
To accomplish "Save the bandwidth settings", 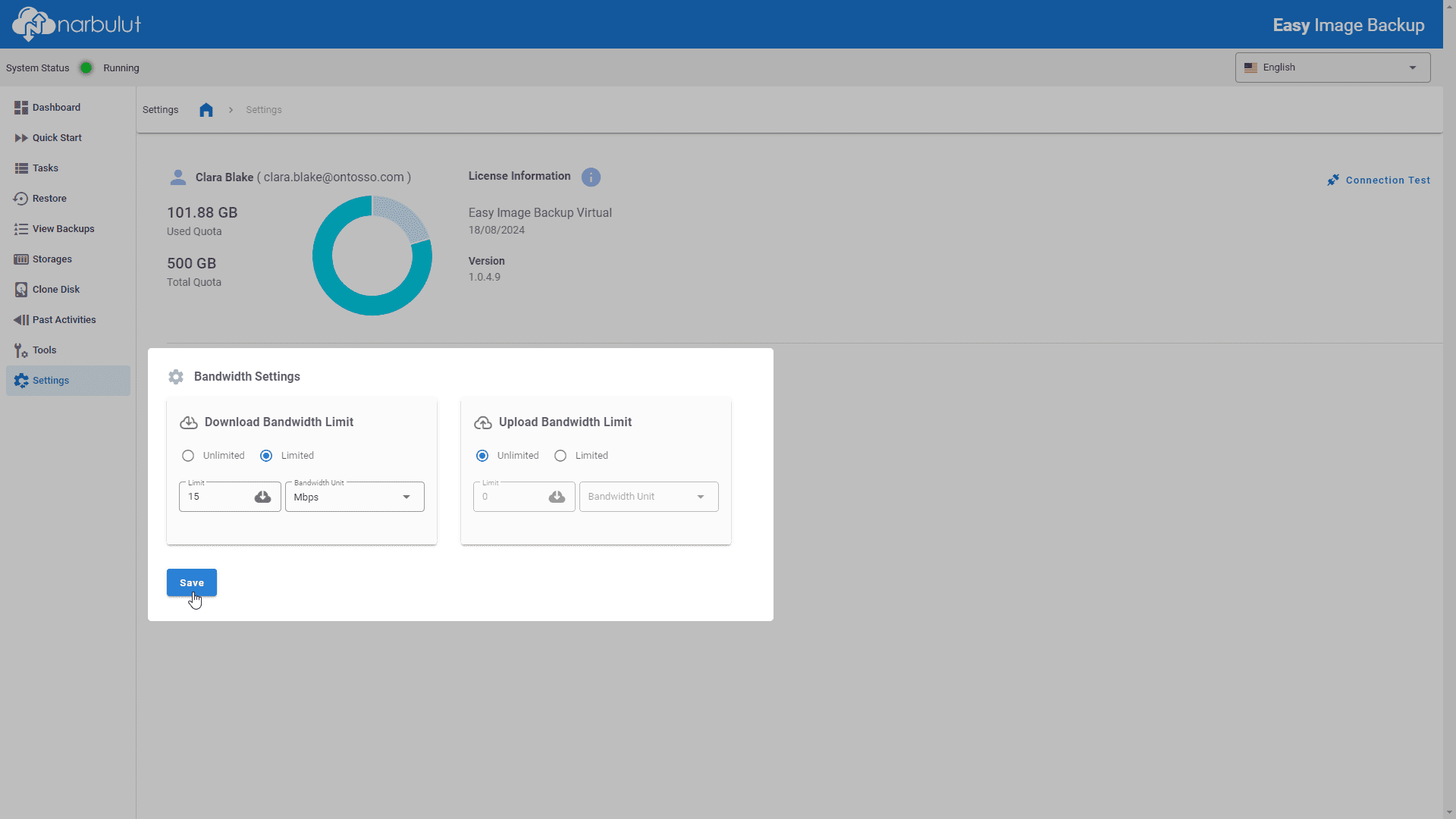I will [192, 582].
